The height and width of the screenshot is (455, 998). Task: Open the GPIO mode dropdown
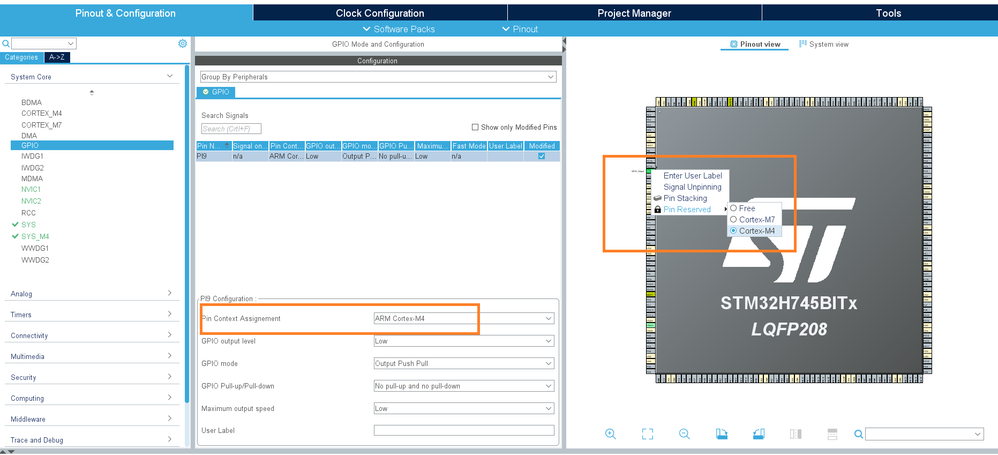[464, 363]
